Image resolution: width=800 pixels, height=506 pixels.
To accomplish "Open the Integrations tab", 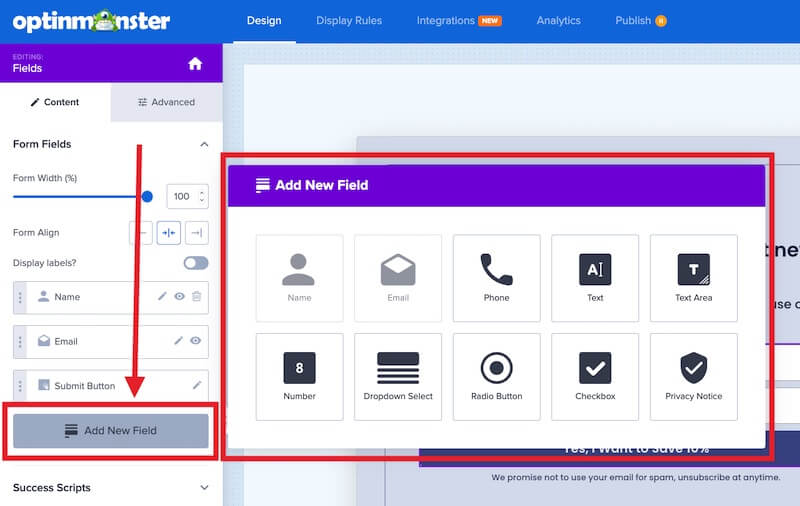I will point(459,21).
